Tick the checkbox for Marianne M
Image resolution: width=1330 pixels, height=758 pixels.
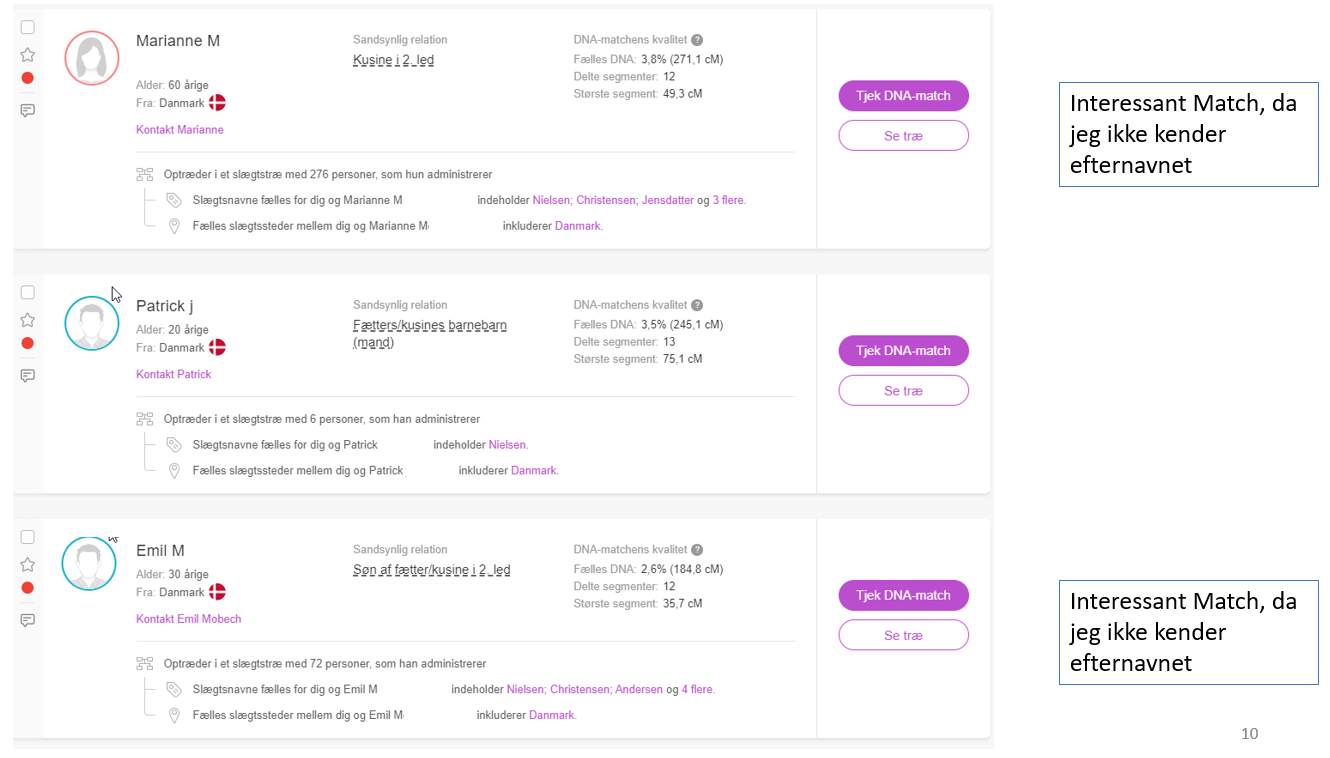(x=28, y=27)
